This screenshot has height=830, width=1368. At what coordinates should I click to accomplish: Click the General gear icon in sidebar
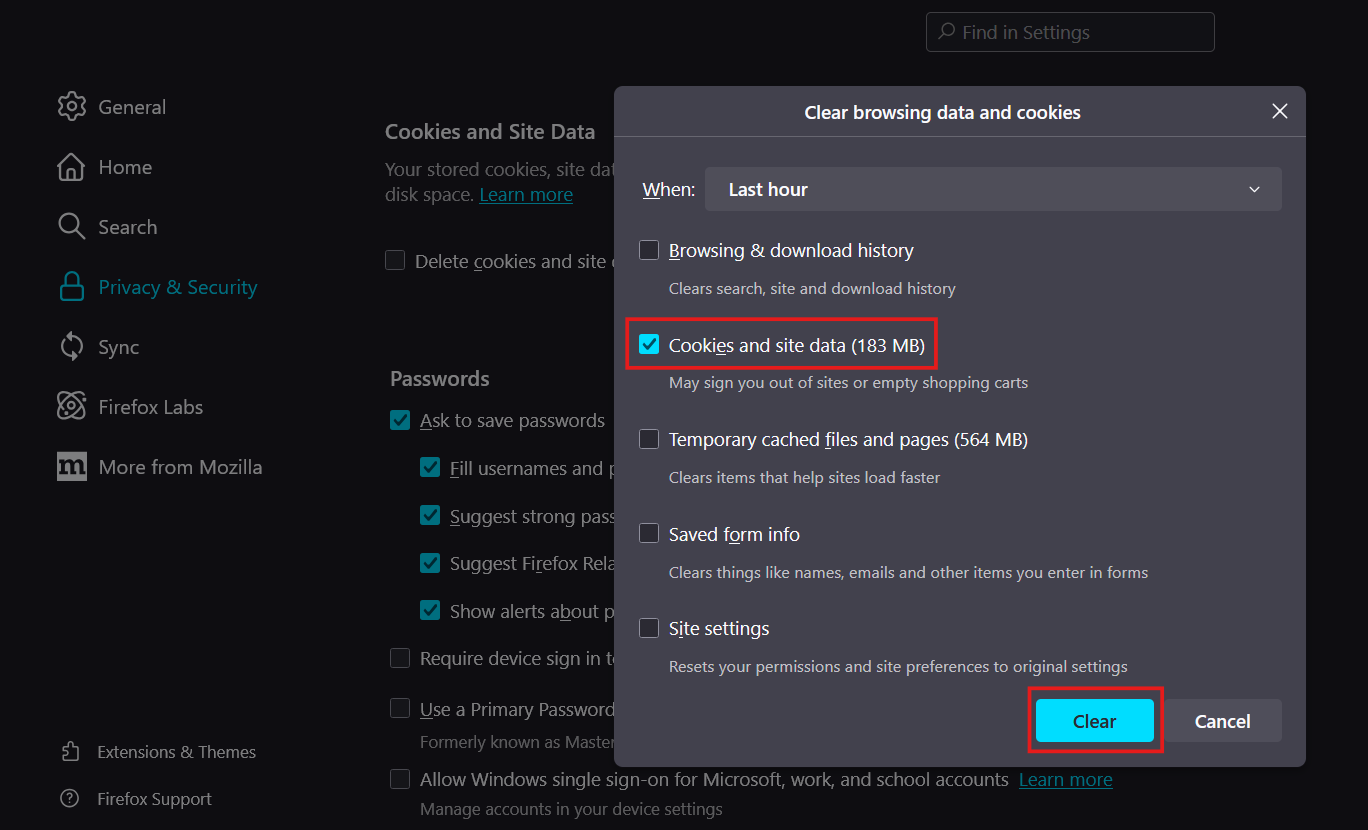tap(71, 107)
